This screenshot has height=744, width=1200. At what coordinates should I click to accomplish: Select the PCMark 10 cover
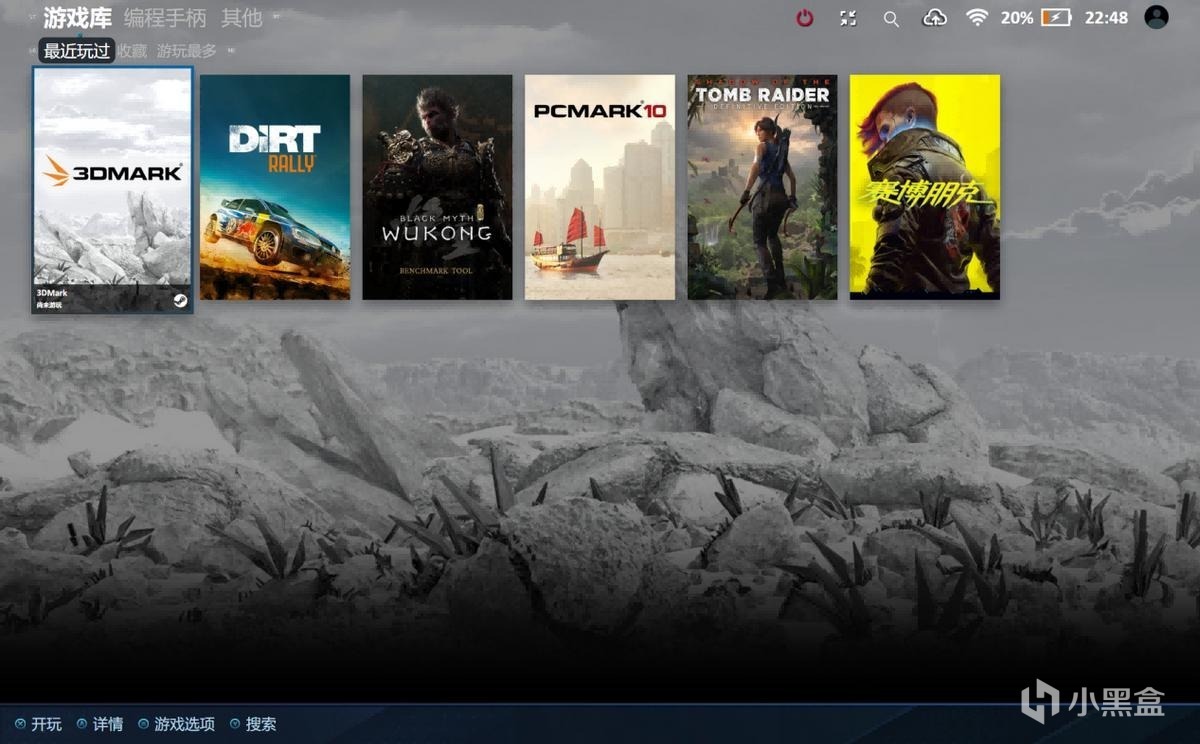click(x=600, y=187)
